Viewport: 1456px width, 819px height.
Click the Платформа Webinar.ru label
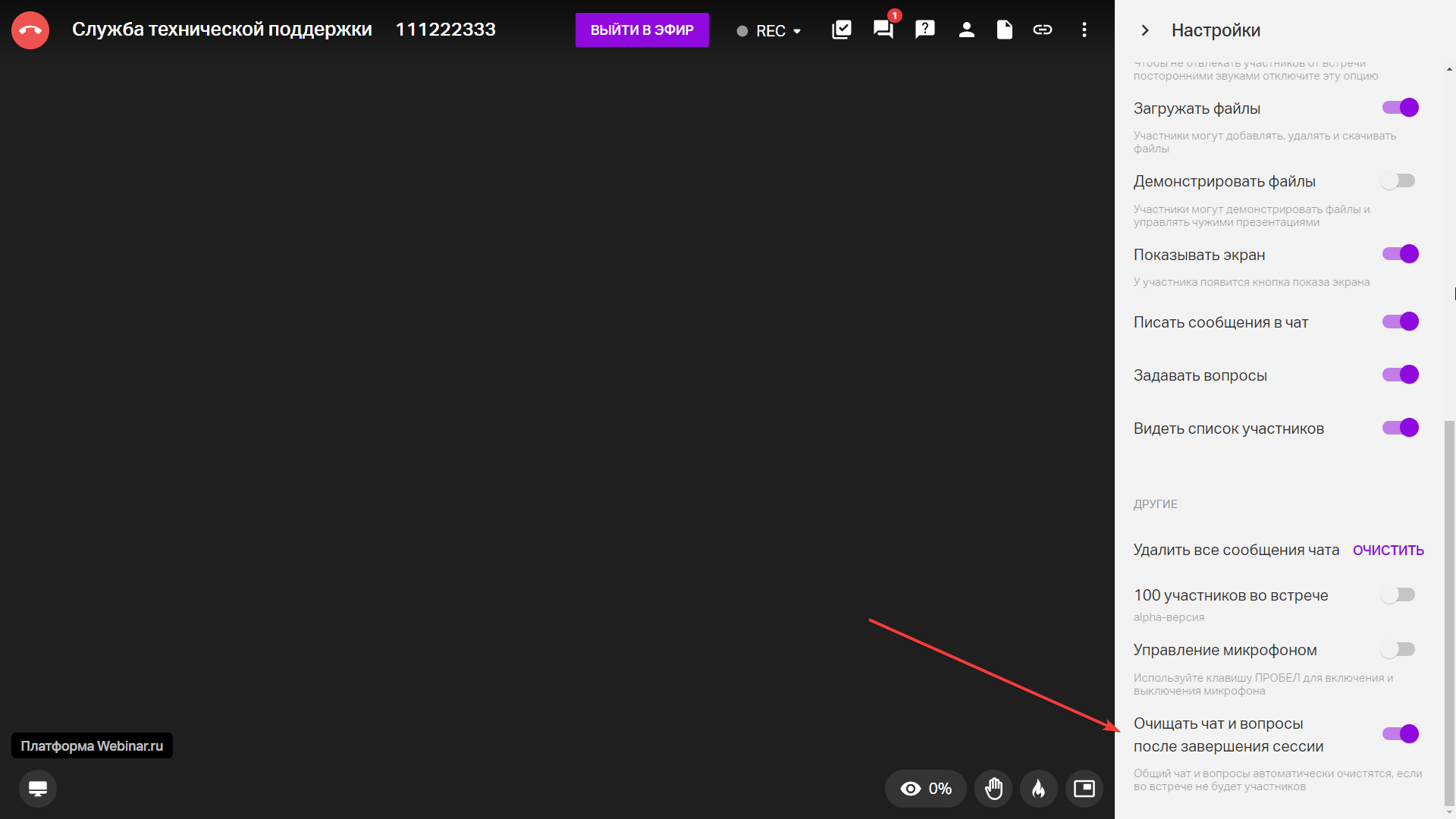coord(92,745)
